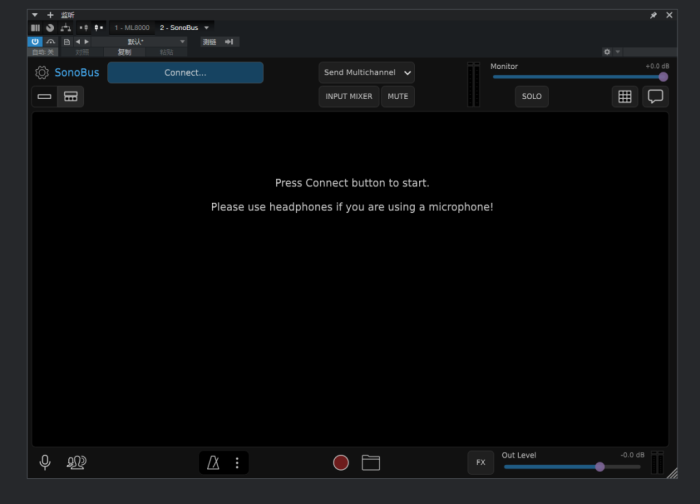Switch to detailed section view icon
The image size is (700, 504).
pos(71,96)
